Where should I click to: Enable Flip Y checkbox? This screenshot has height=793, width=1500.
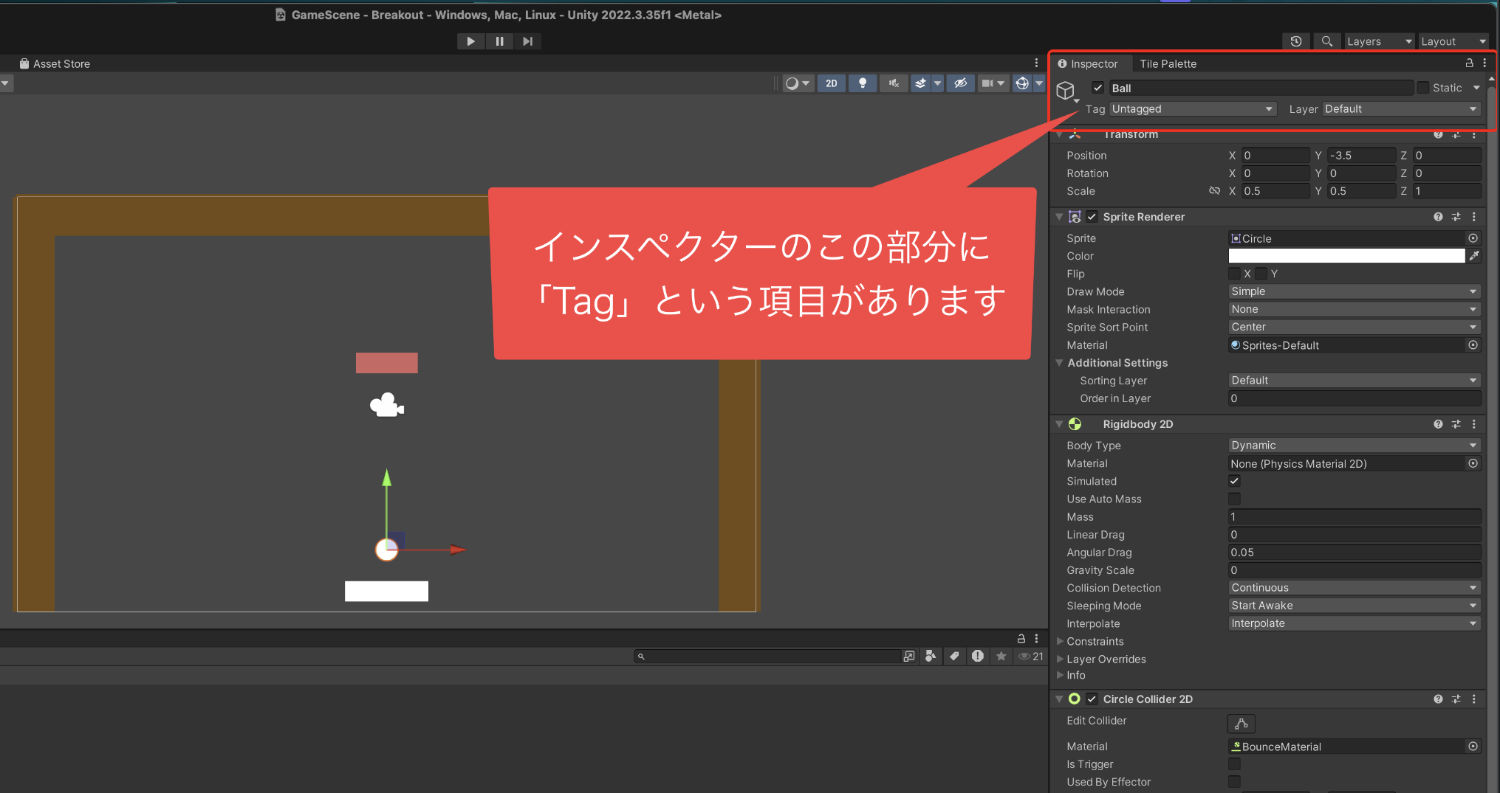(1262, 274)
